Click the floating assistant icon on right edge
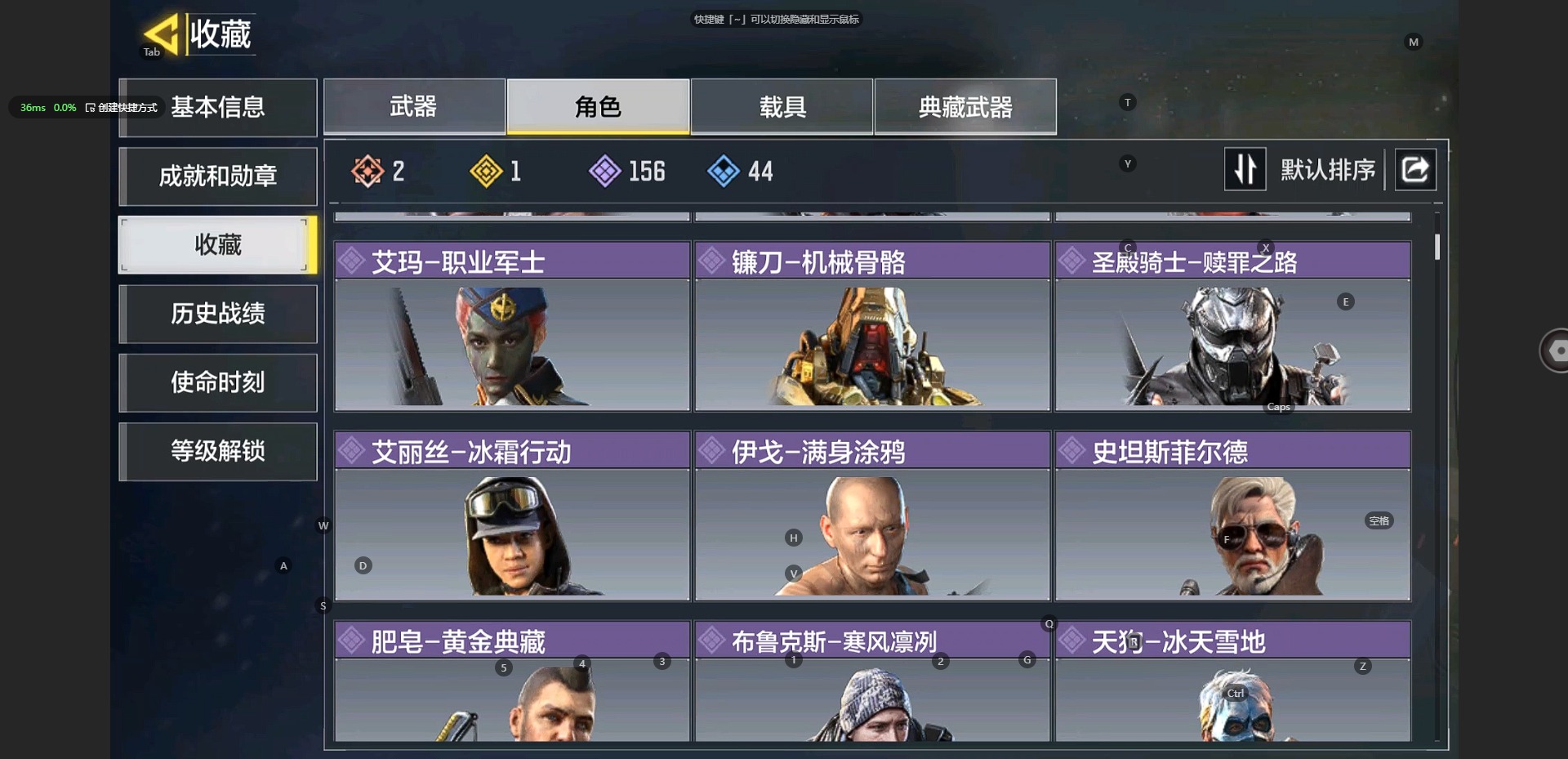This screenshot has width=1568, height=759. pyautogui.click(x=1554, y=350)
